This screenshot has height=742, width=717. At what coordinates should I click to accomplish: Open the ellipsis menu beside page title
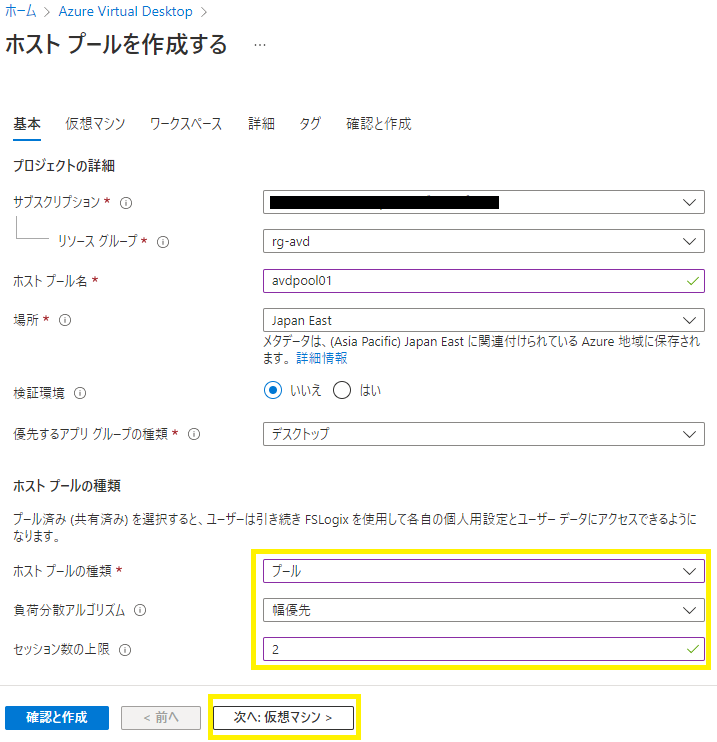point(260,45)
